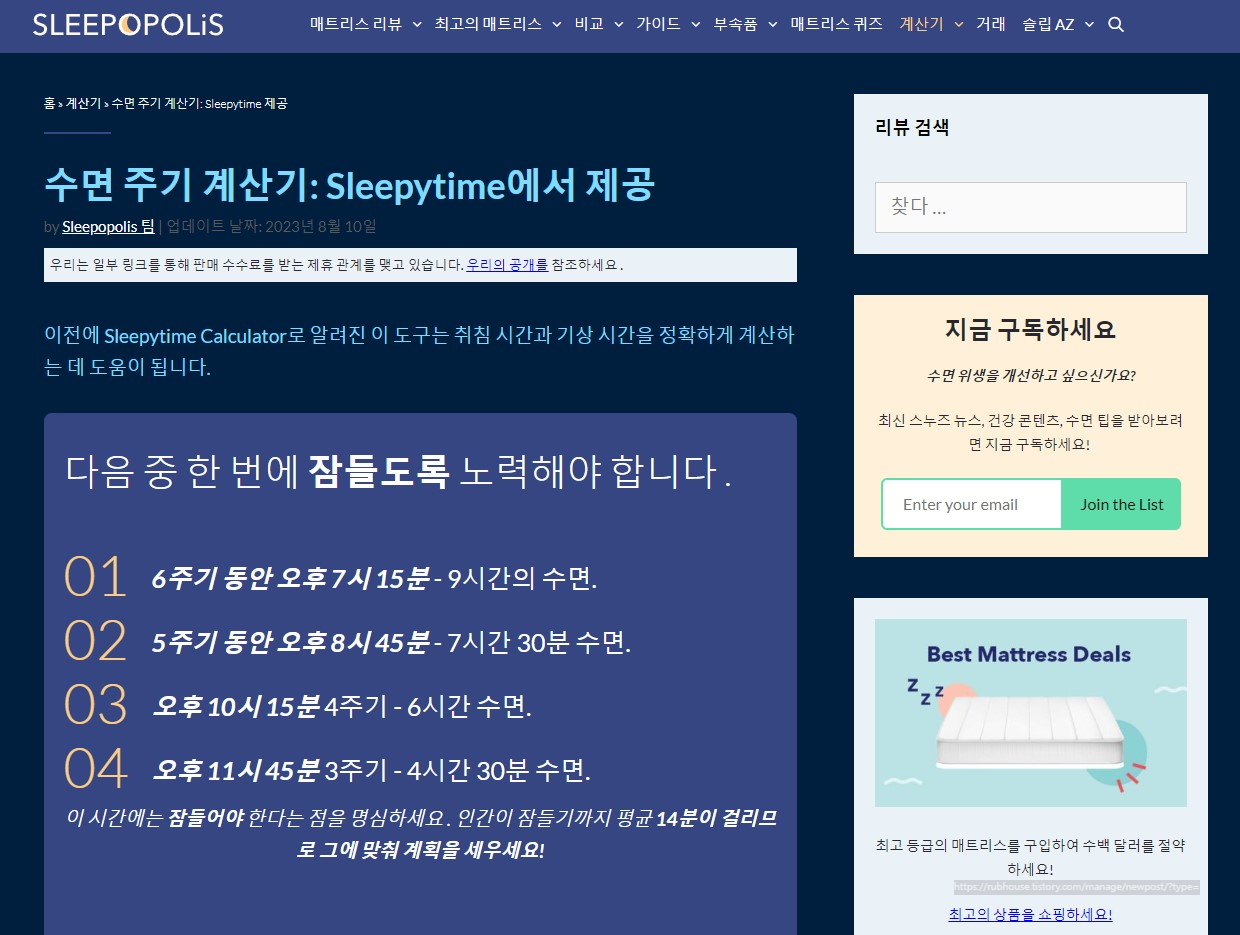Open the Sleepopolis logo home link
Viewport: 1240px width, 935px height.
128,24
